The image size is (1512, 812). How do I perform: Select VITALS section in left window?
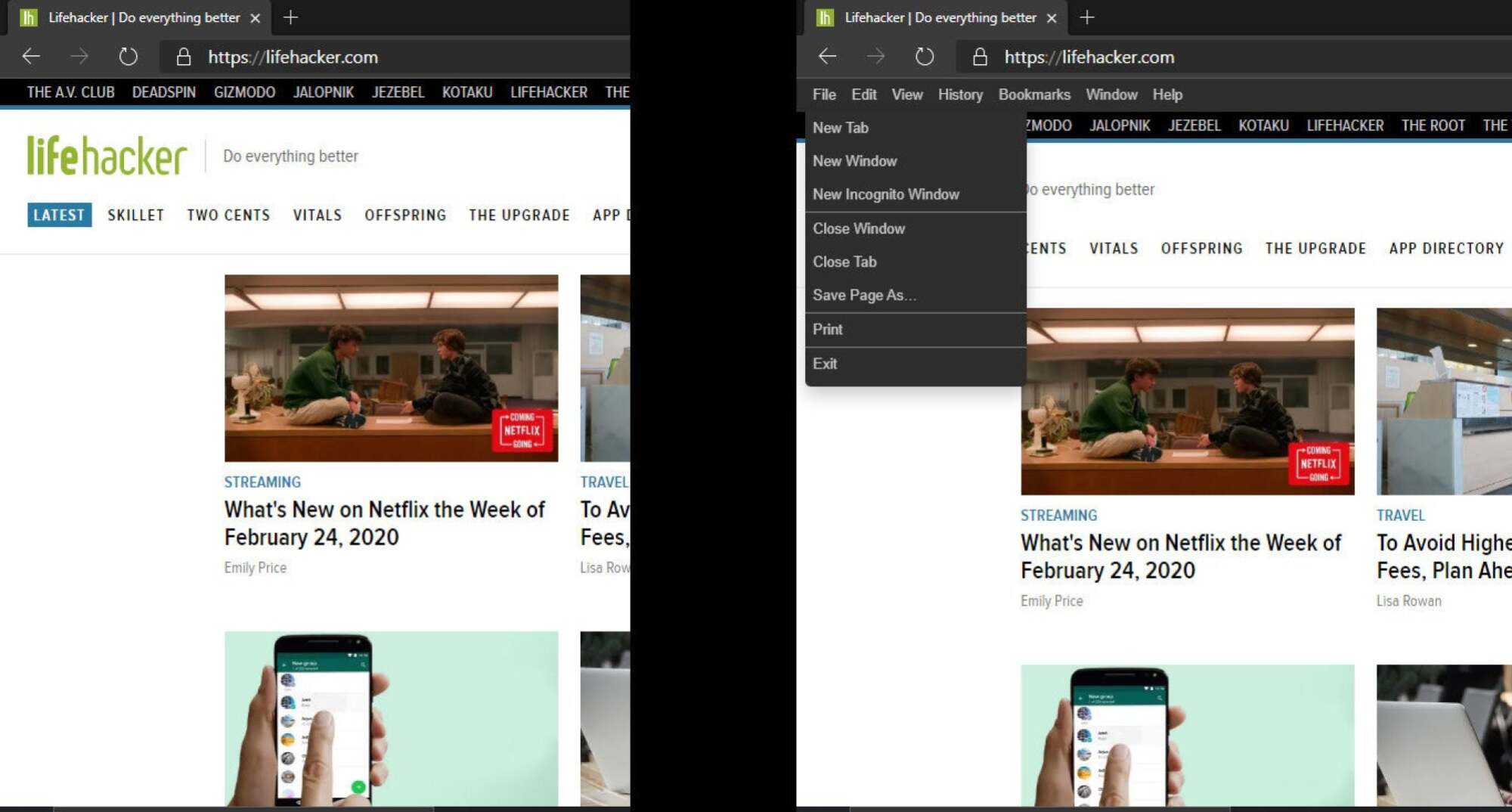point(317,215)
